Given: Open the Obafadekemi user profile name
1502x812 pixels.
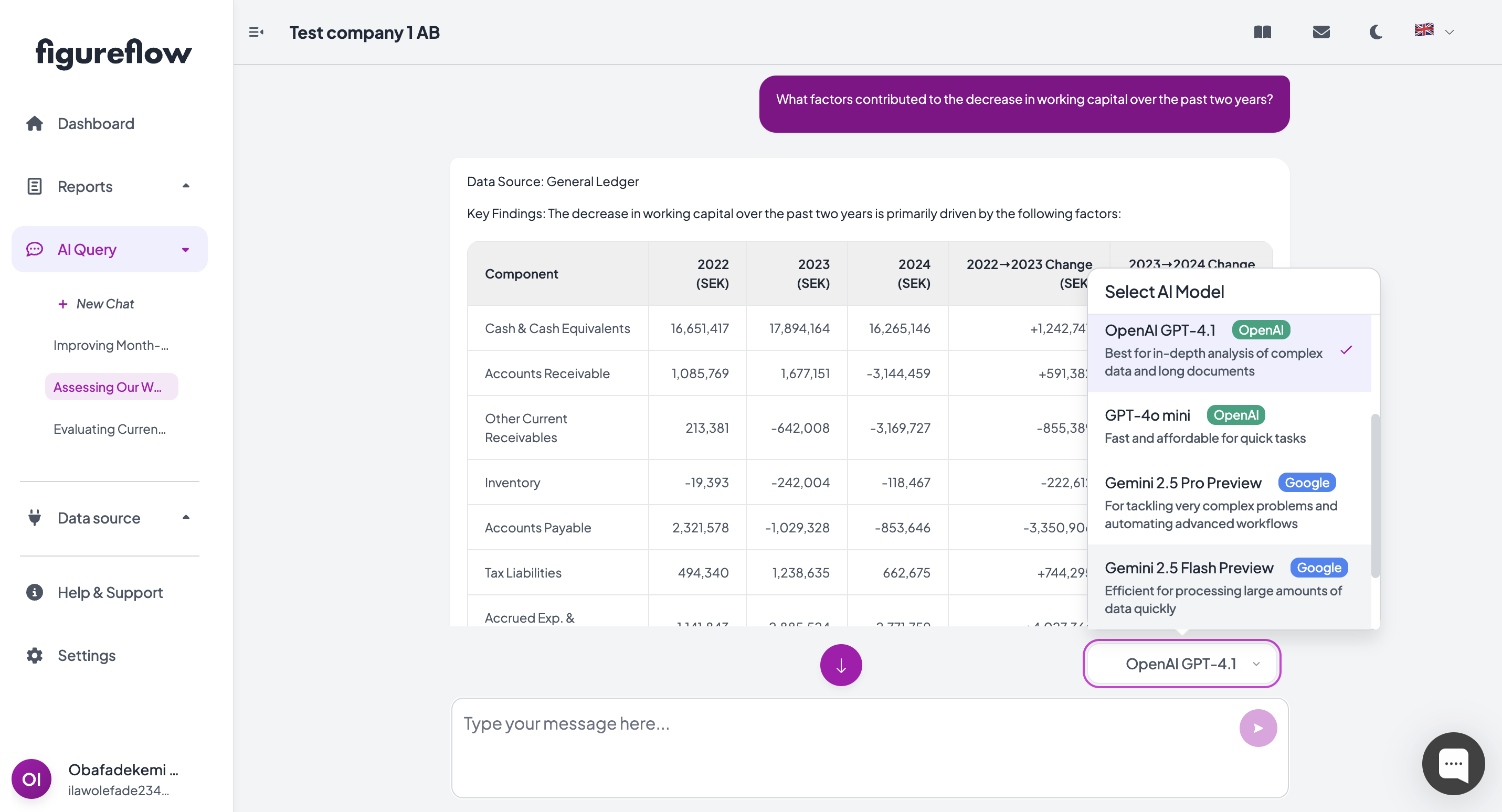Looking at the screenshot, I should click(123, 770).
